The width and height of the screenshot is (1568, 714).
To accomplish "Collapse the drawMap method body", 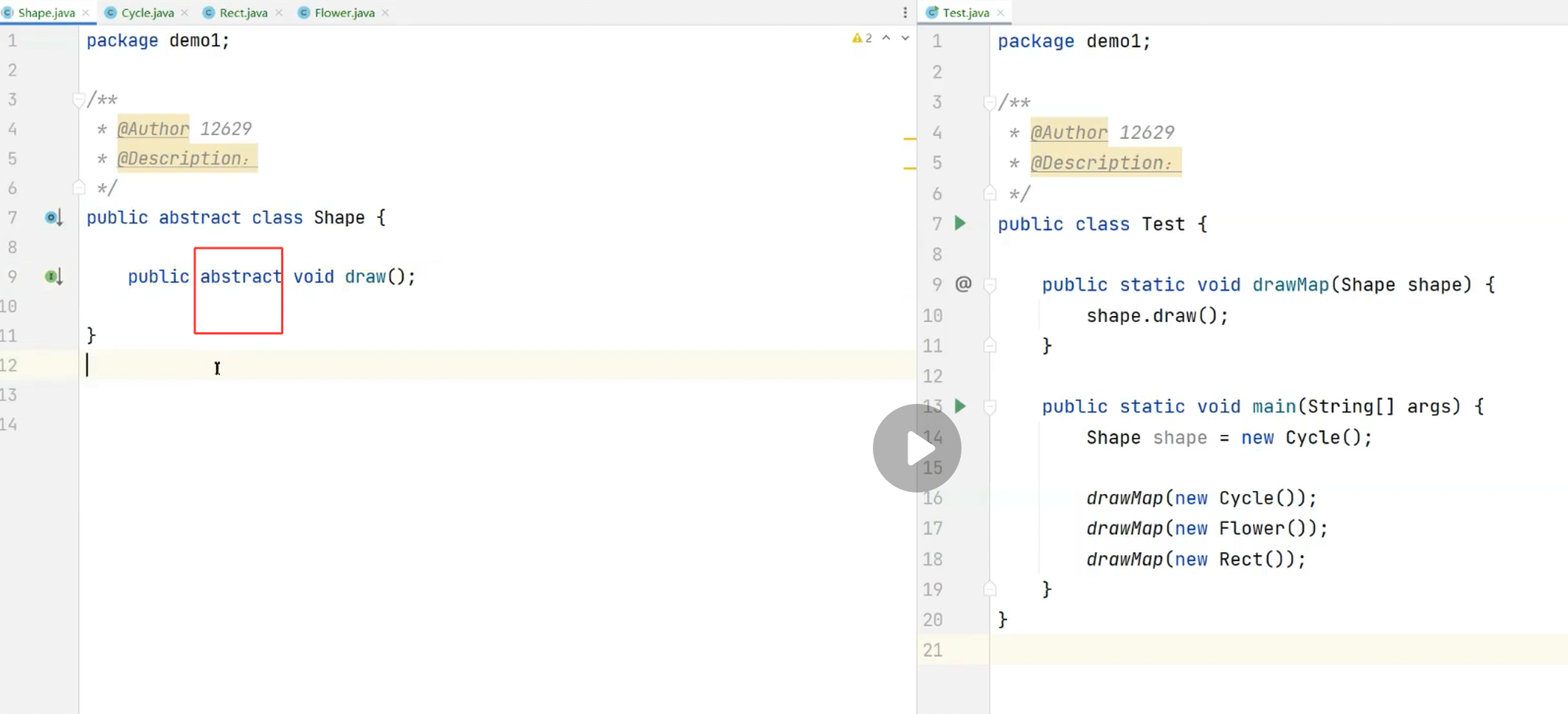I will click(990, 285).
